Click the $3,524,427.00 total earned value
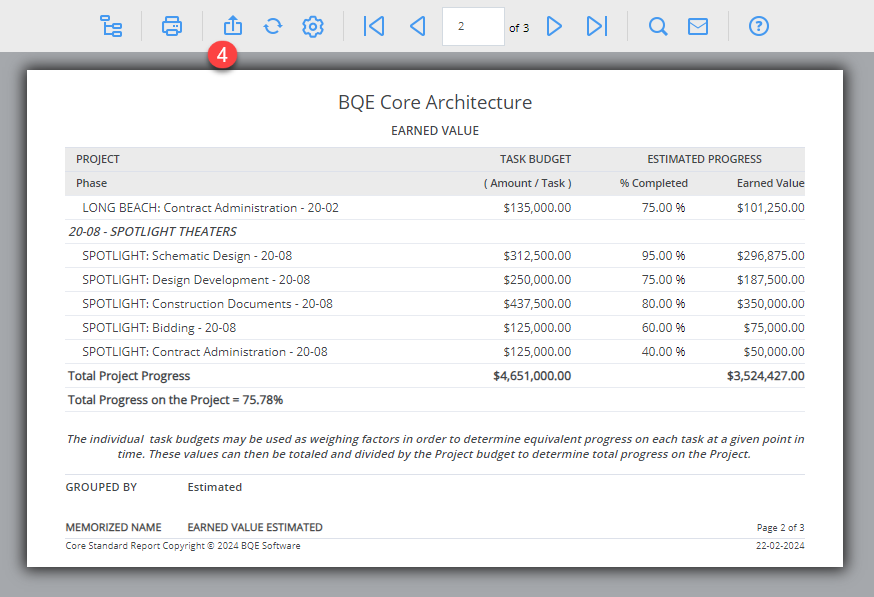 (x=766, y=376)
